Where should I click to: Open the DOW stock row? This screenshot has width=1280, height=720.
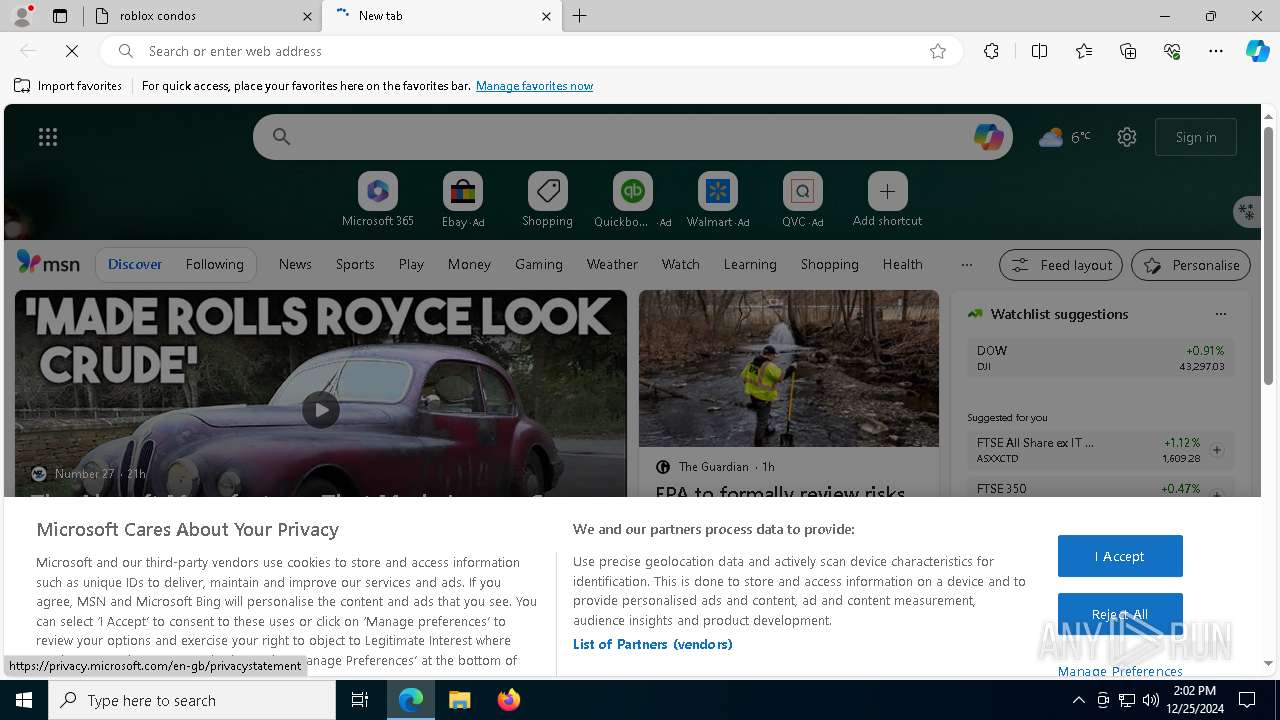tap(1100, 358)
